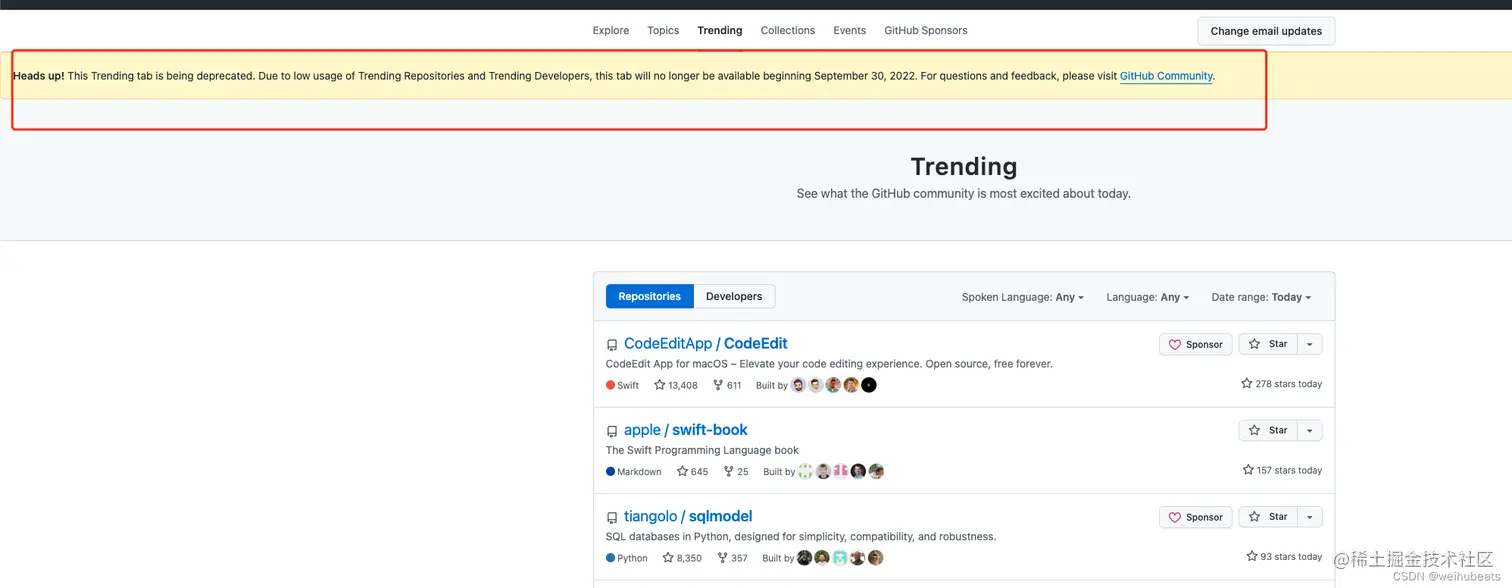Click last contributor avatar for sqlmodel
The width and height of the screenshot is (1512, 588).
click(x=876, y=558)
